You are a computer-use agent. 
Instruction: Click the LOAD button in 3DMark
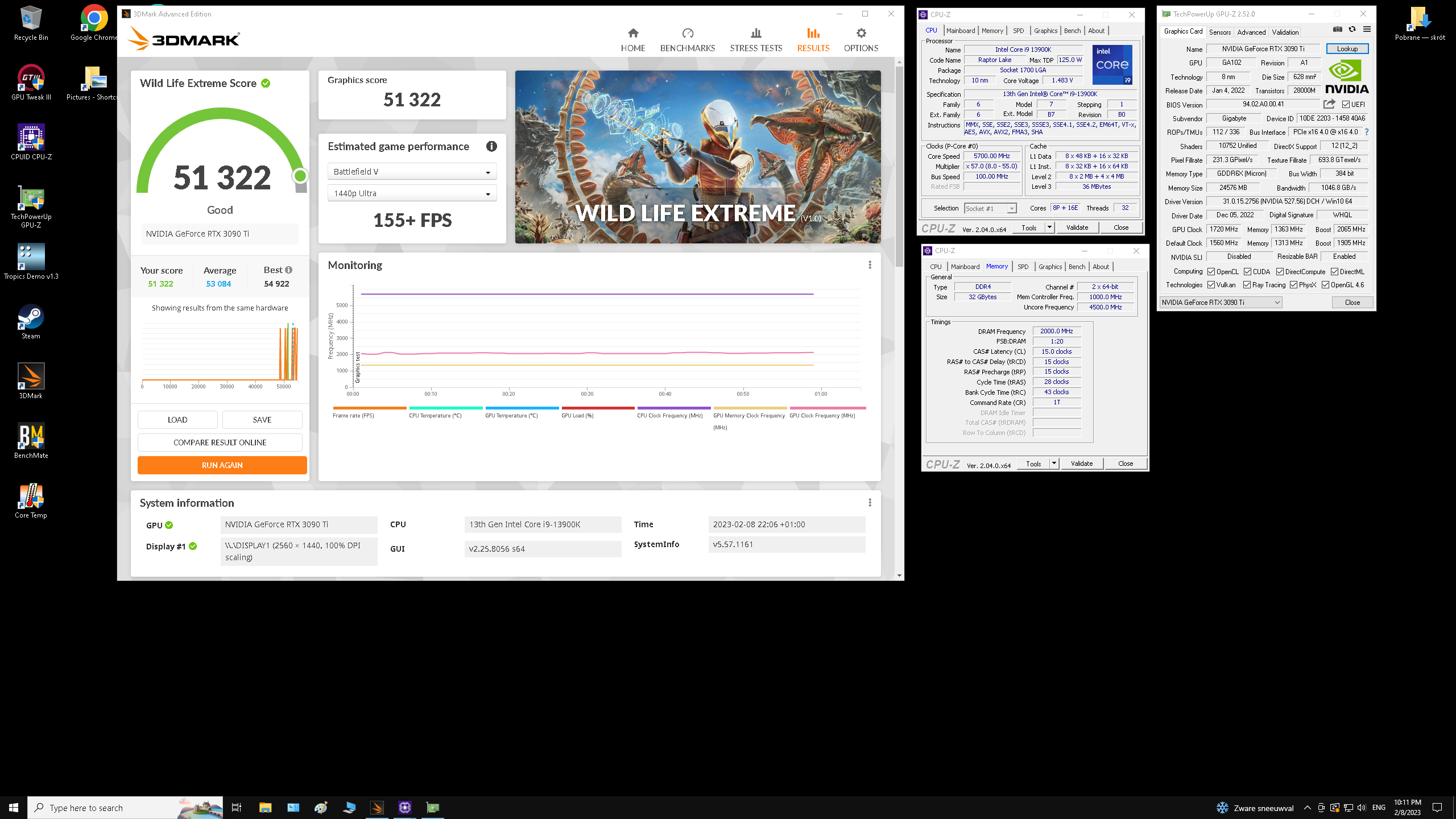177,420
